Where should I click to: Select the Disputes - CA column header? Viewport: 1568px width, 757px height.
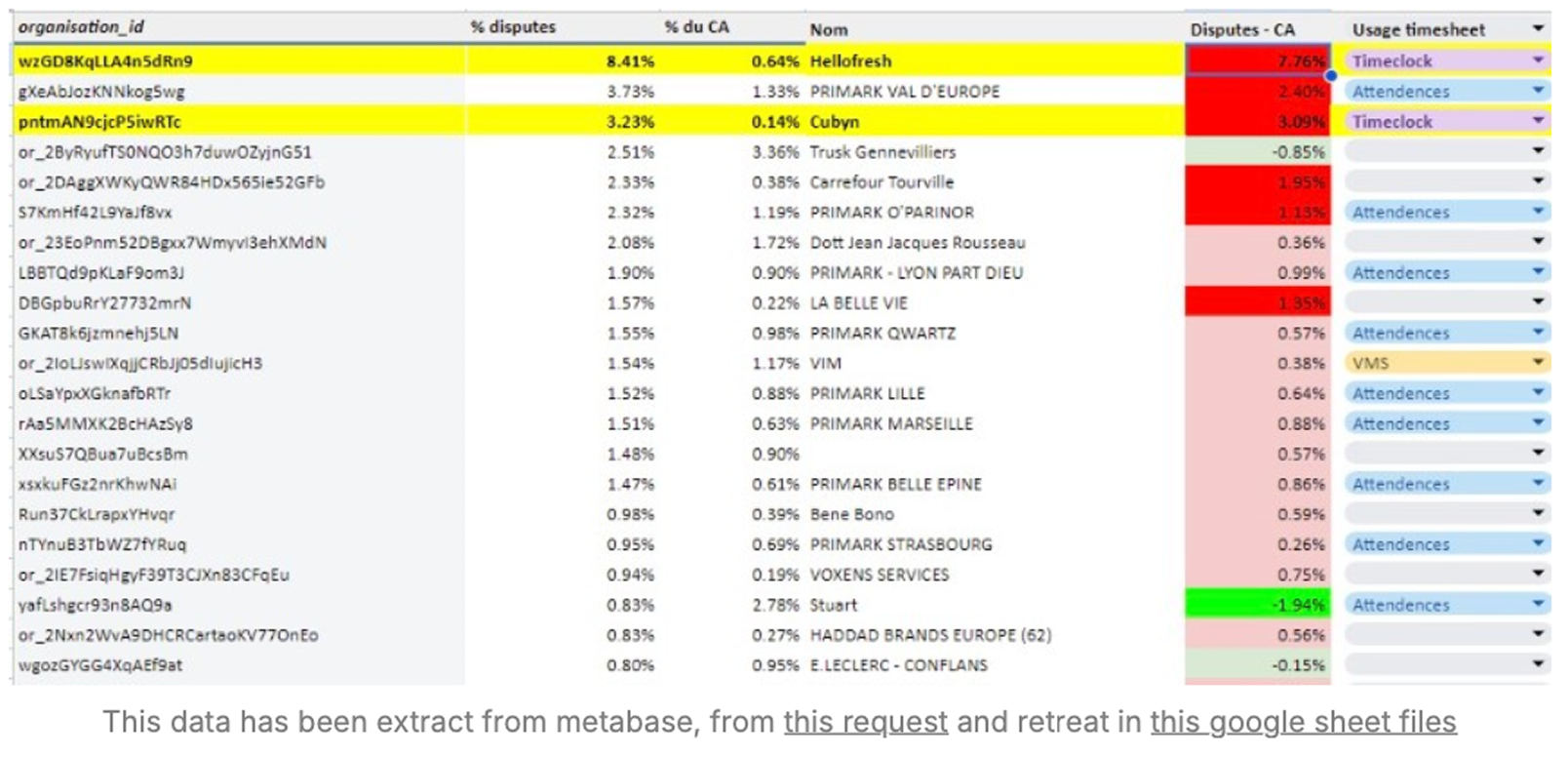(1242, 29)
